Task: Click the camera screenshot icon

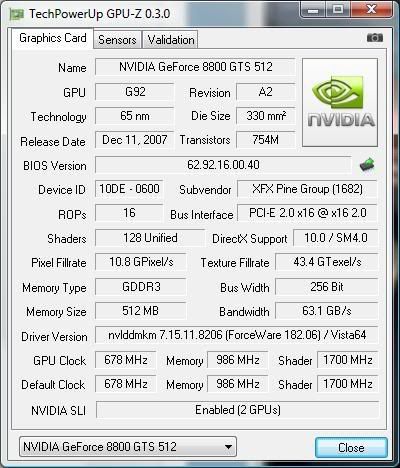Action: [375, 38]
